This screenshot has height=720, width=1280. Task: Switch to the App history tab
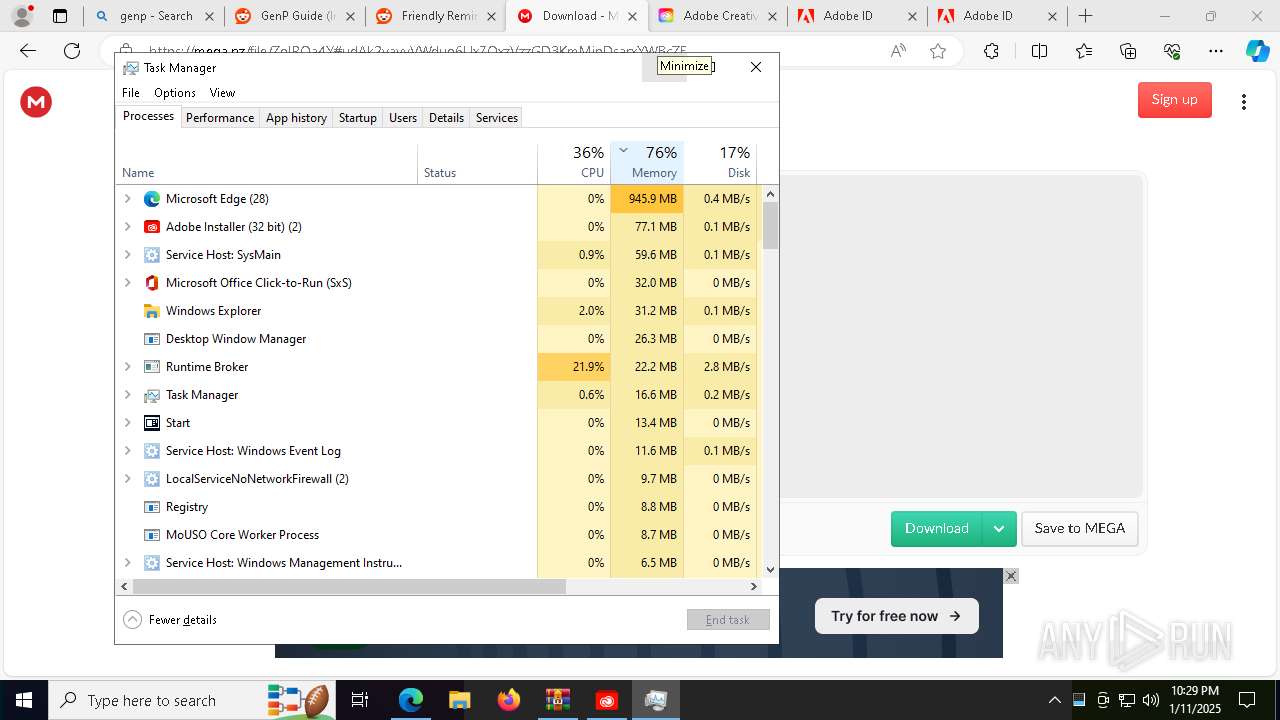point(296,118)
